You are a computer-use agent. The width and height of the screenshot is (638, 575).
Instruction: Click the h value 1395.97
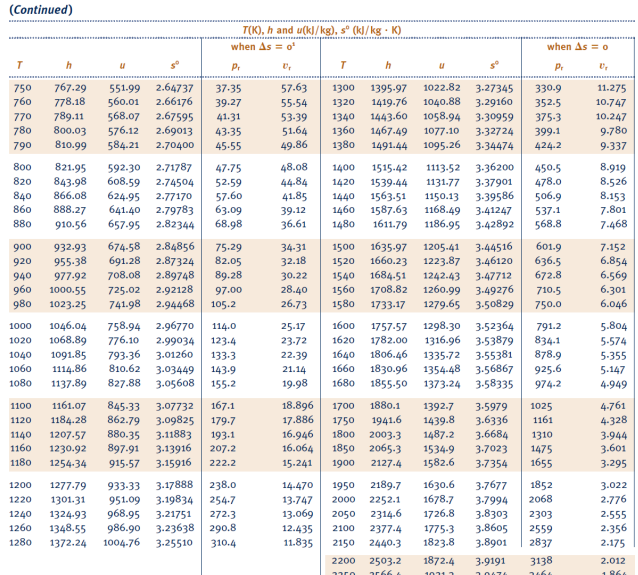tap(389, 87)
